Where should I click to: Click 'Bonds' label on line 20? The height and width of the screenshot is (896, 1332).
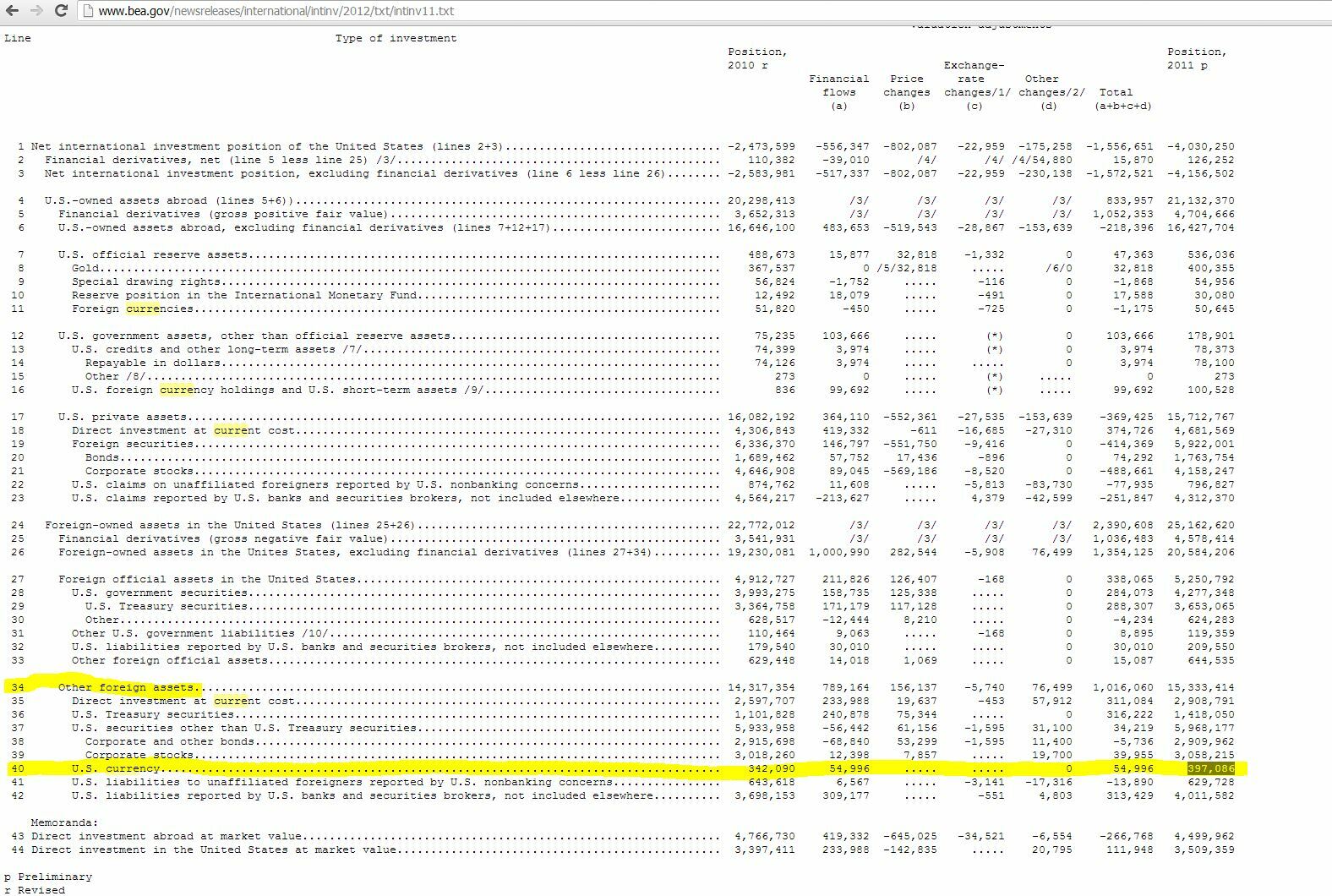click(102, 458)
